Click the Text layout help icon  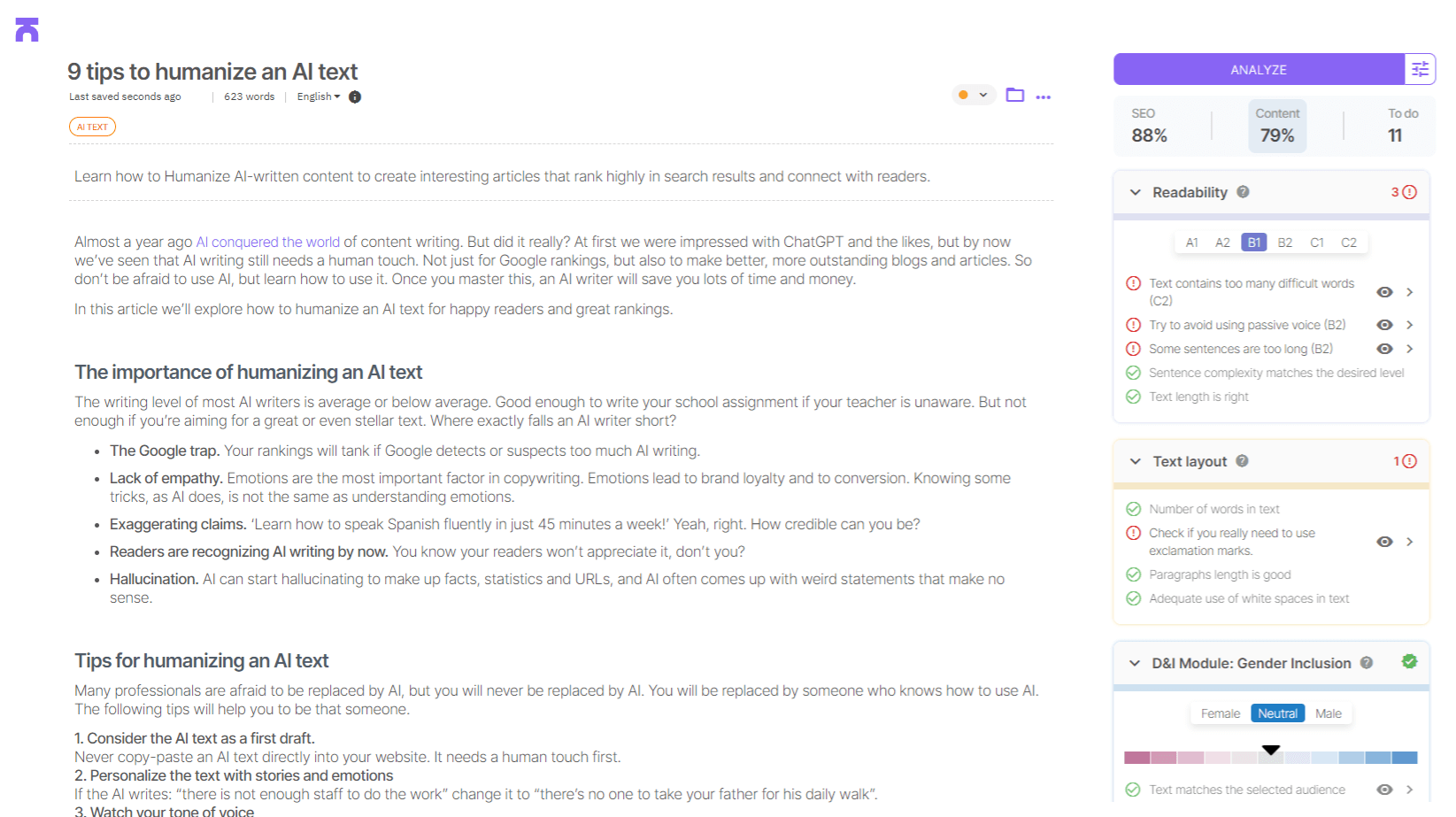pyautogui.click(x=1243, y=461)
